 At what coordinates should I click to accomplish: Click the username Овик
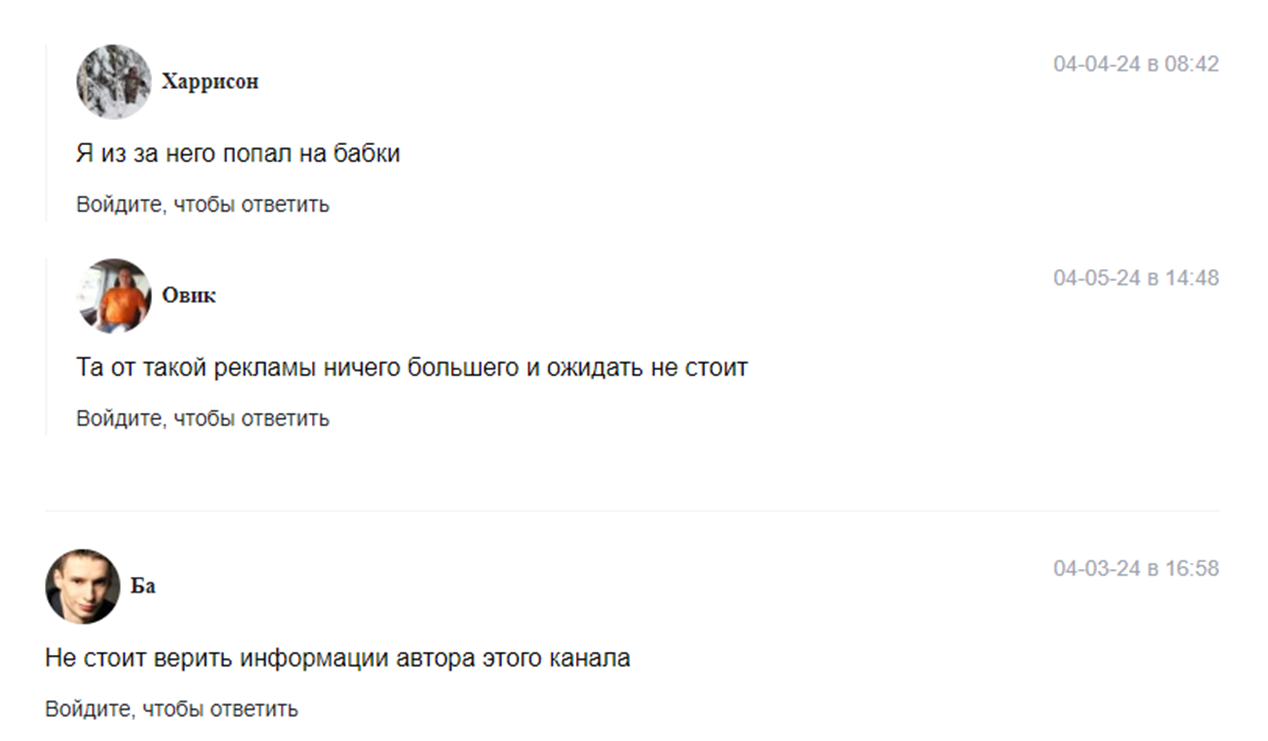(x=189, y=296)
